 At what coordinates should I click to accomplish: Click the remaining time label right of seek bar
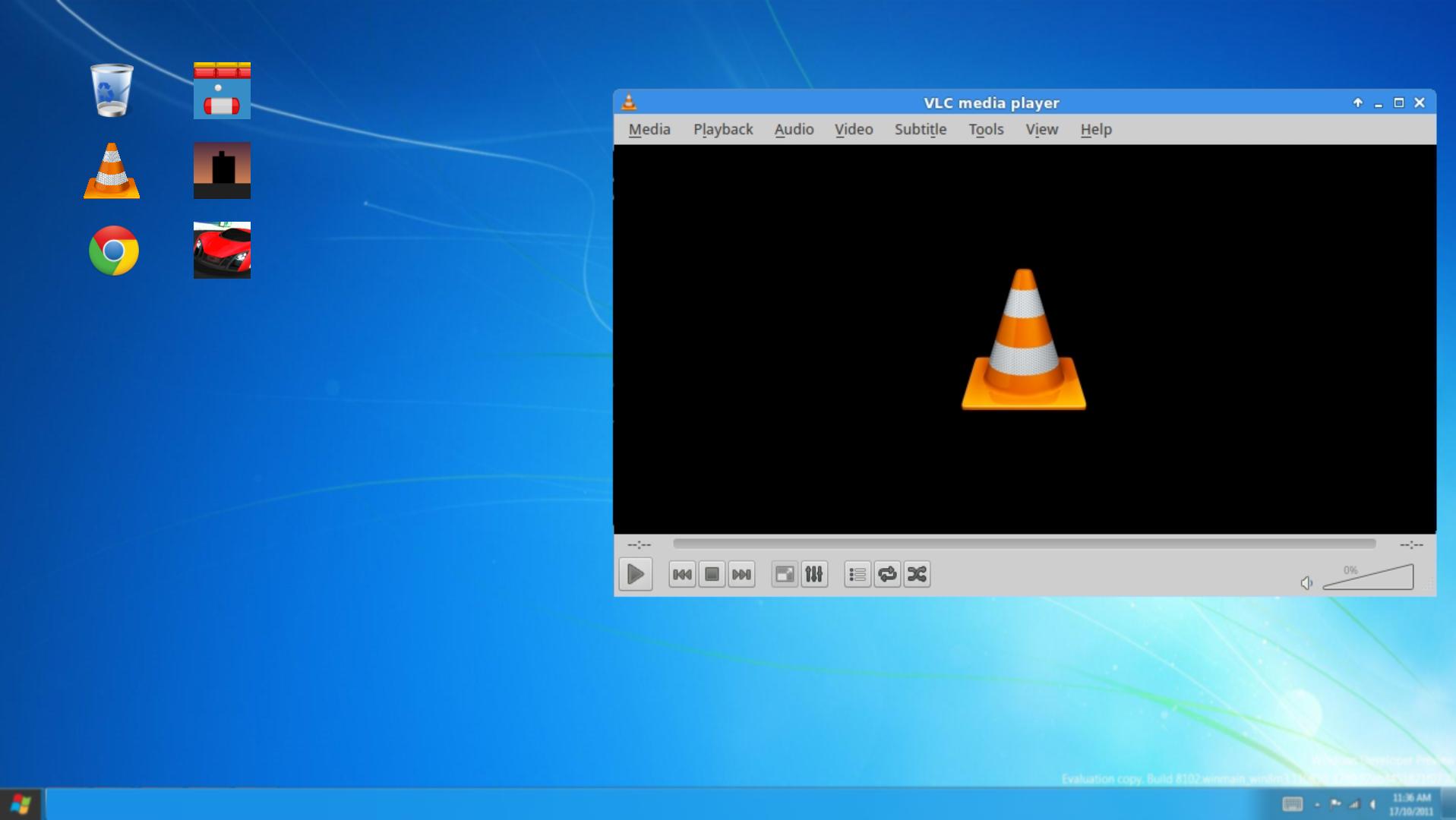point(1411,544)
